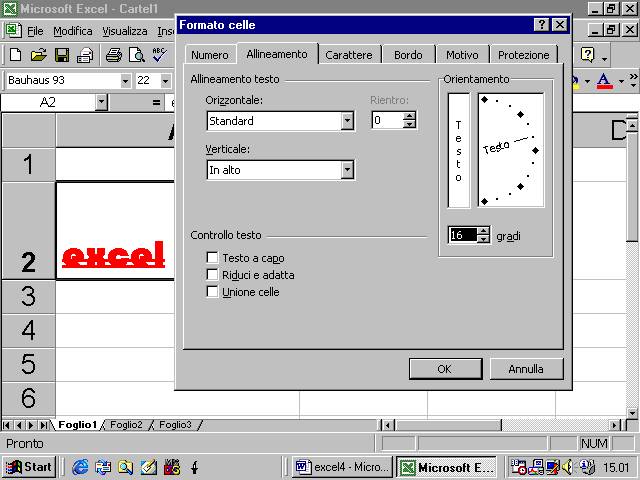Enable the Unione celle checkbox
The image size is (640, 480).
[x=212, y=291]
